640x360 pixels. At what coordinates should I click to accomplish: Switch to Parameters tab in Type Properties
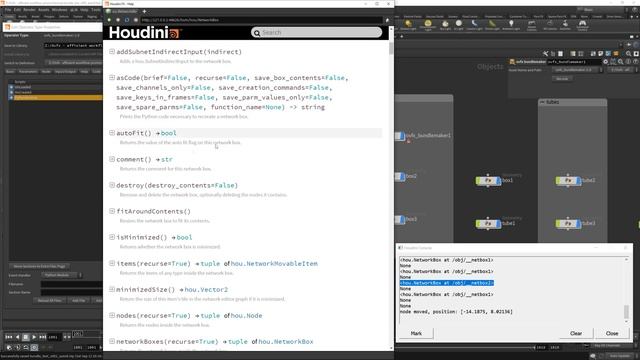28,71
